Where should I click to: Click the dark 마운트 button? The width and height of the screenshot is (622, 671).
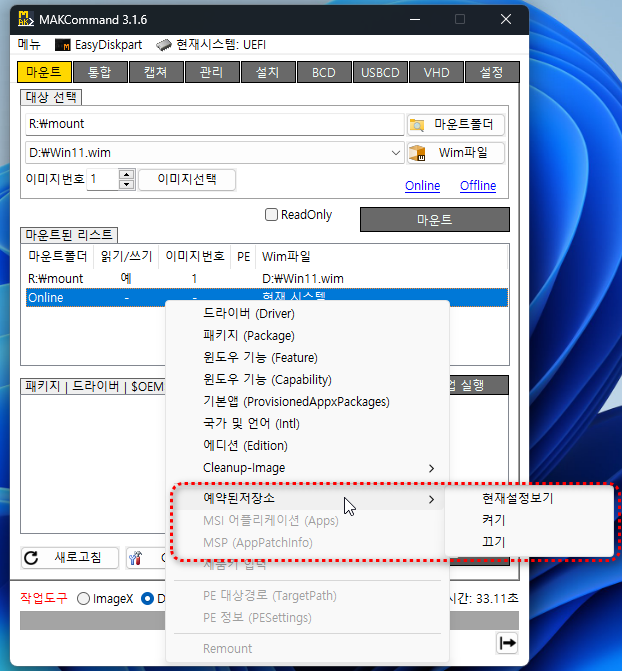point(435,220)
